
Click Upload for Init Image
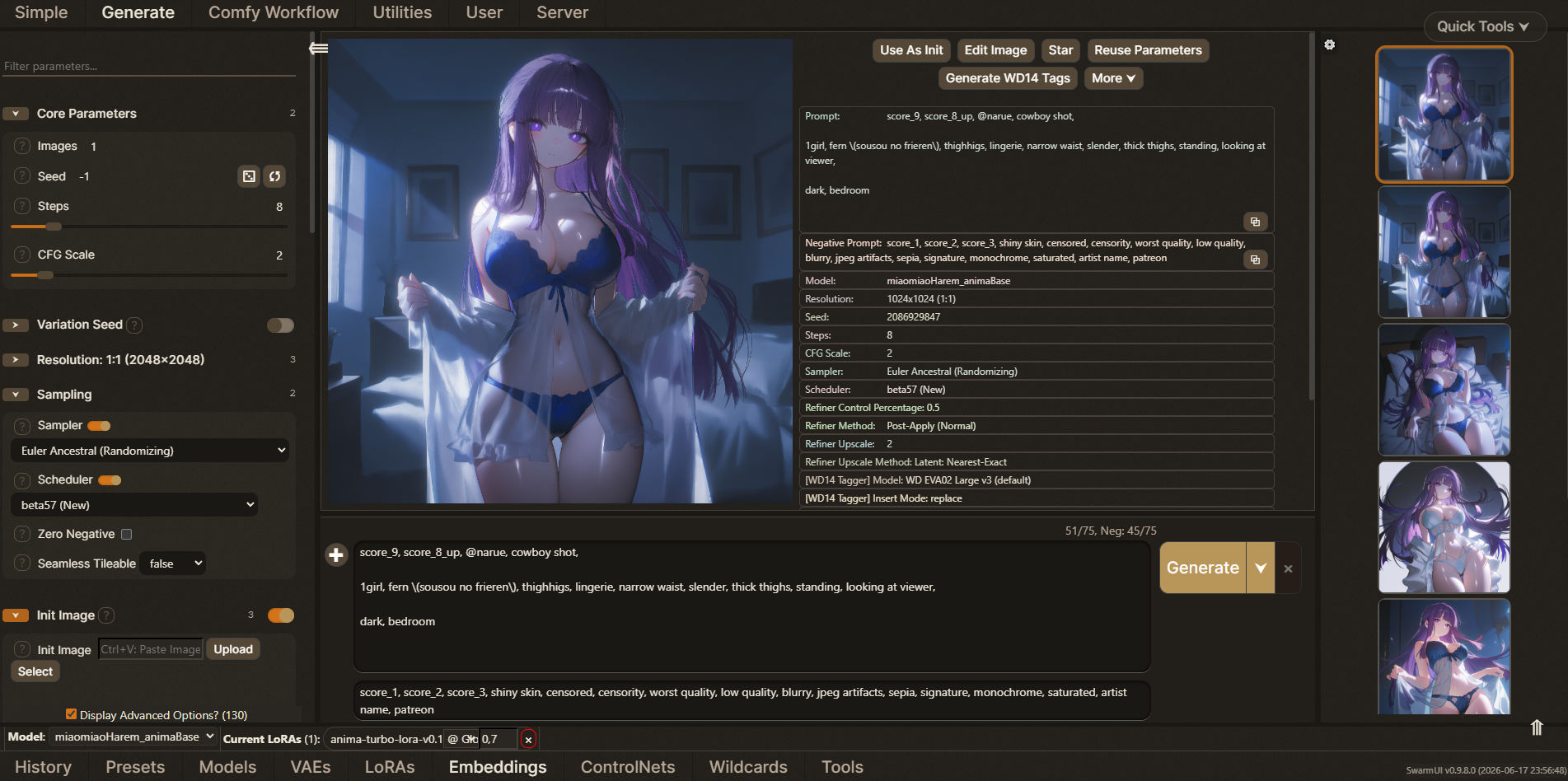[233, 649]
